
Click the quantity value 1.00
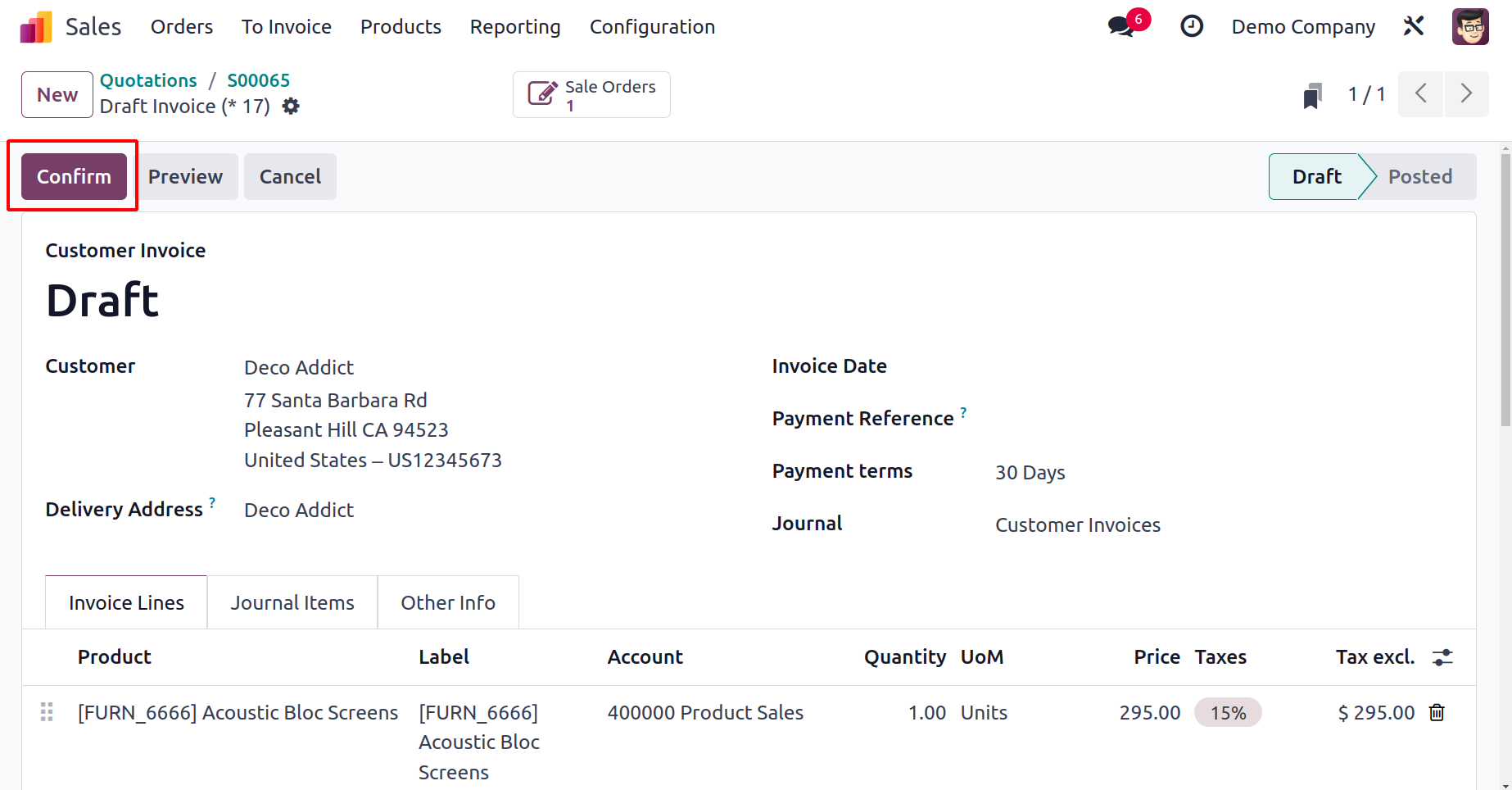[x=927, y=713]
